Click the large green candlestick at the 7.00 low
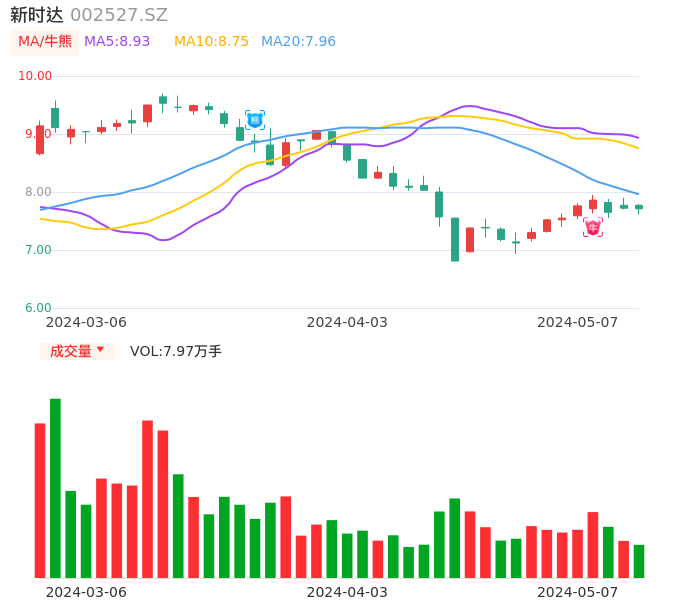The width and height of the screenshot is (686, 606). [x=455, y=240]
